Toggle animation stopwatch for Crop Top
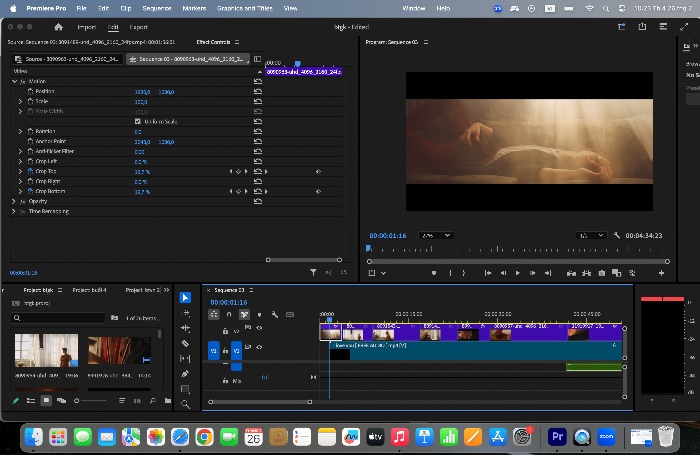This screenshot has width=700, height=455. point(30,171)
